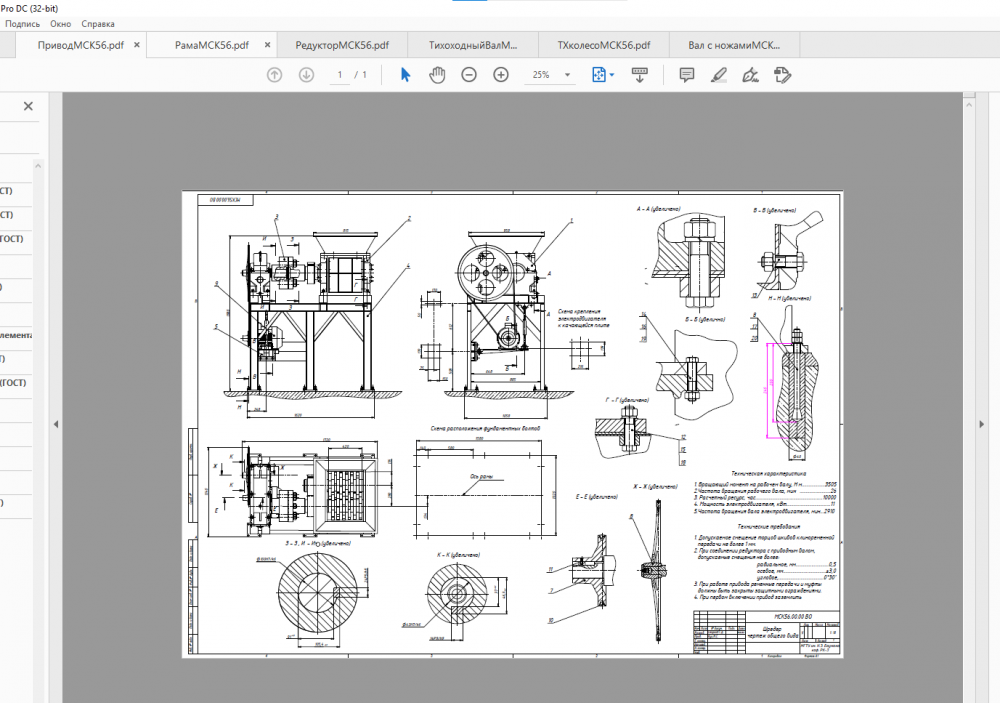Select the Highlight pen tool
Viewport: 1000px width, 703px height.
718,75
